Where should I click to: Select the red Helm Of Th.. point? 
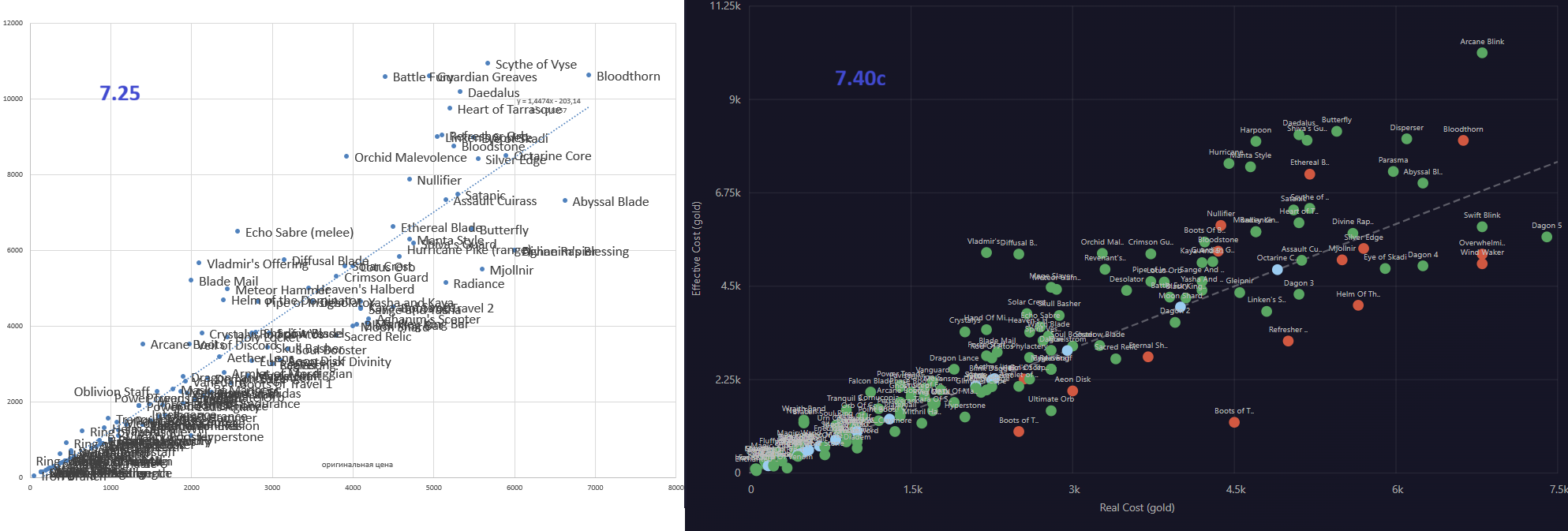(1357, 305)
